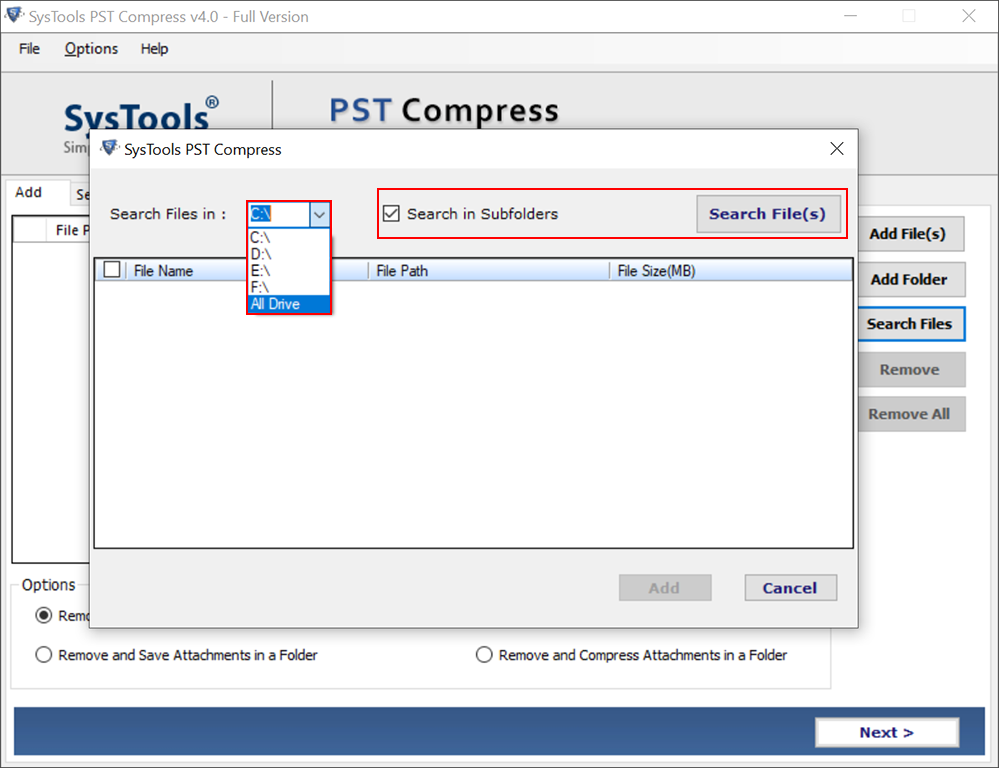Choose D:\ from the drive list

(289, 254)
